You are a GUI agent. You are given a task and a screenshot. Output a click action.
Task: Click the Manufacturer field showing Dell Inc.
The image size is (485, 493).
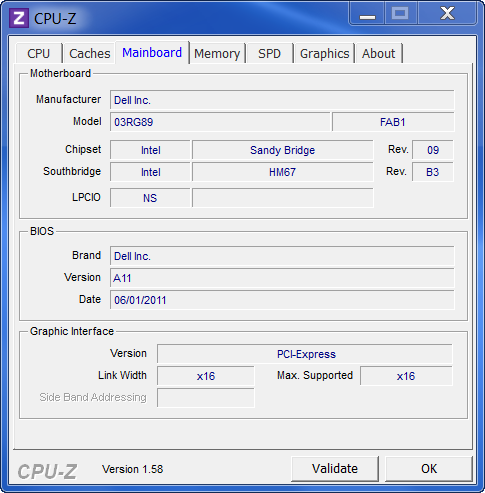point(282,100)
